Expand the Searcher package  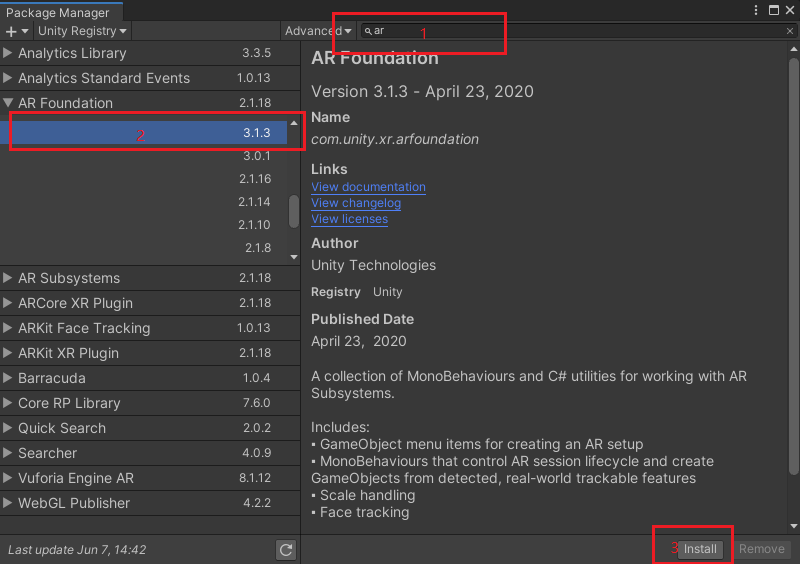[8, 453]
